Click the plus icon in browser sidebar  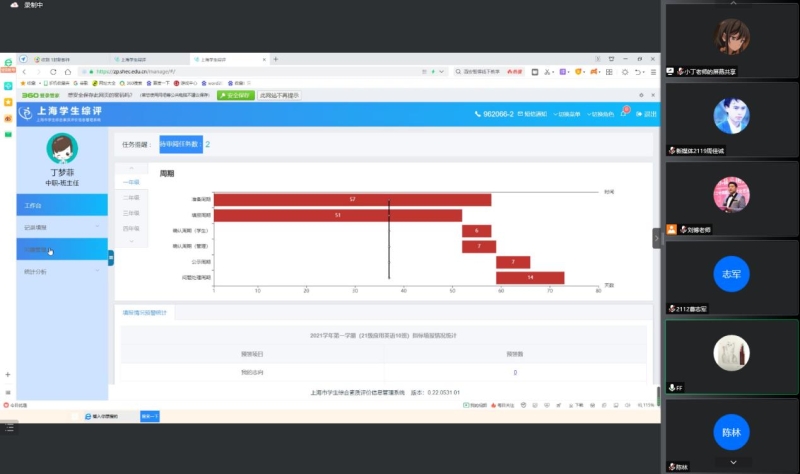click(8, 375)
